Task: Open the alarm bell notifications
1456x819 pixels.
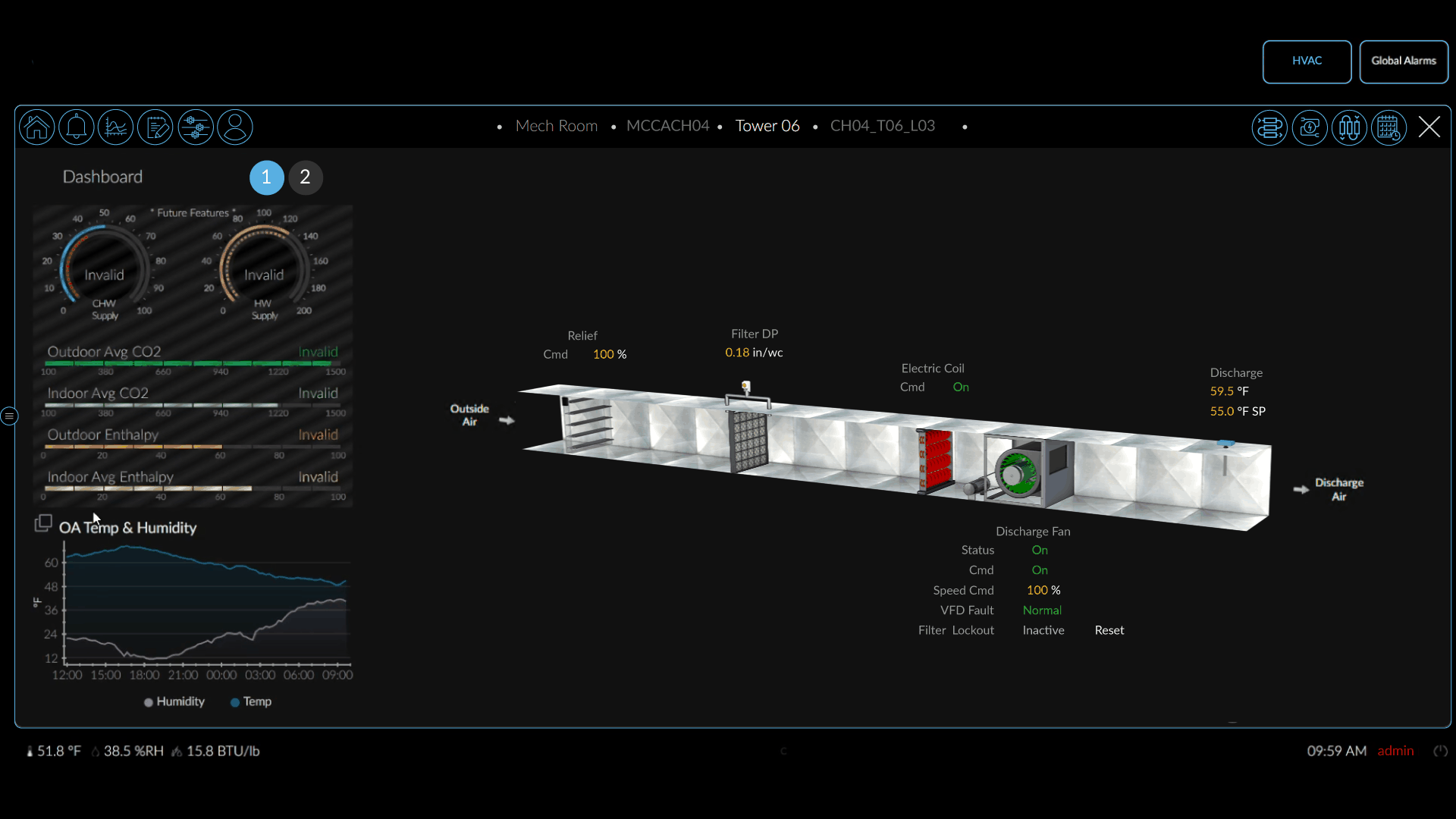Action: pos(77,127)
